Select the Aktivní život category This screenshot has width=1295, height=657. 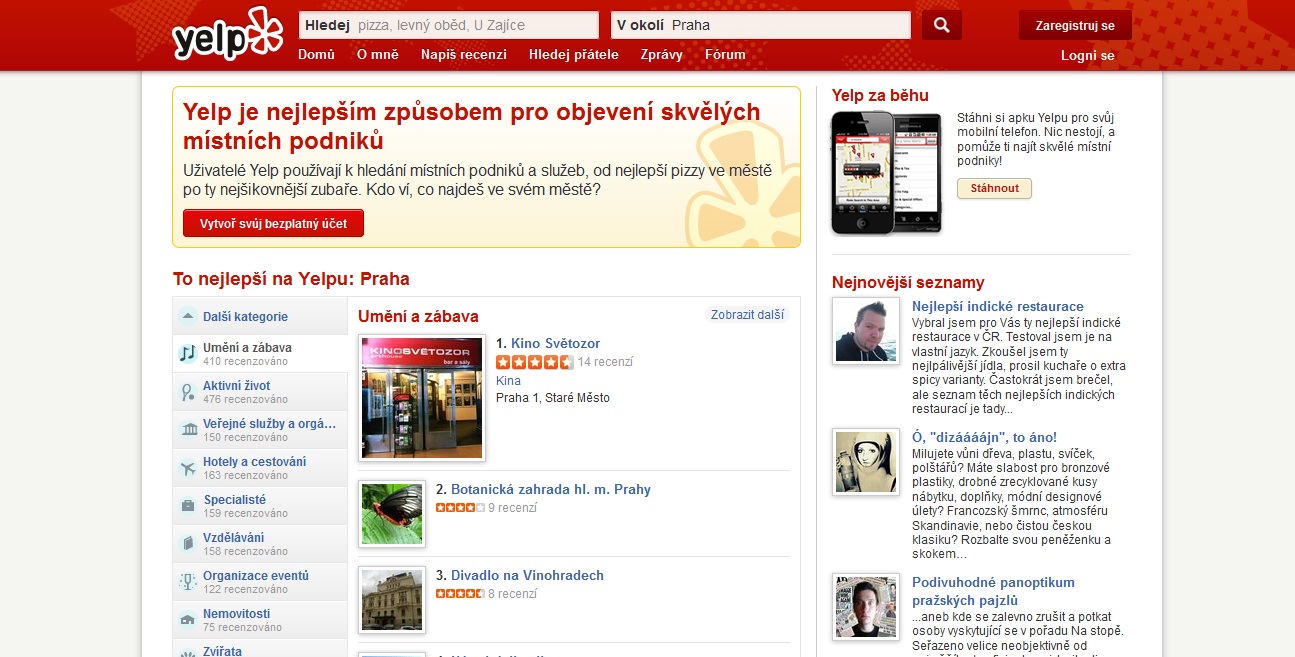coord(260,392)
